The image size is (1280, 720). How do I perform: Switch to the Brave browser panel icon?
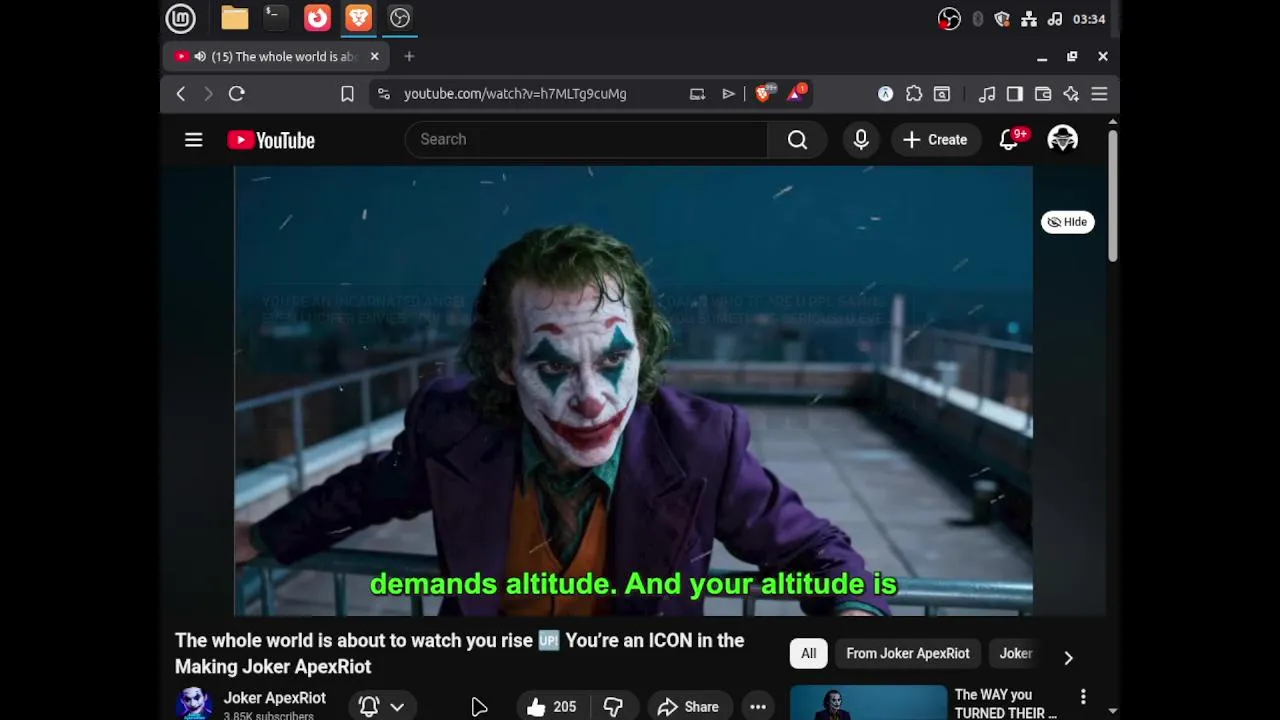click(358, 18)
